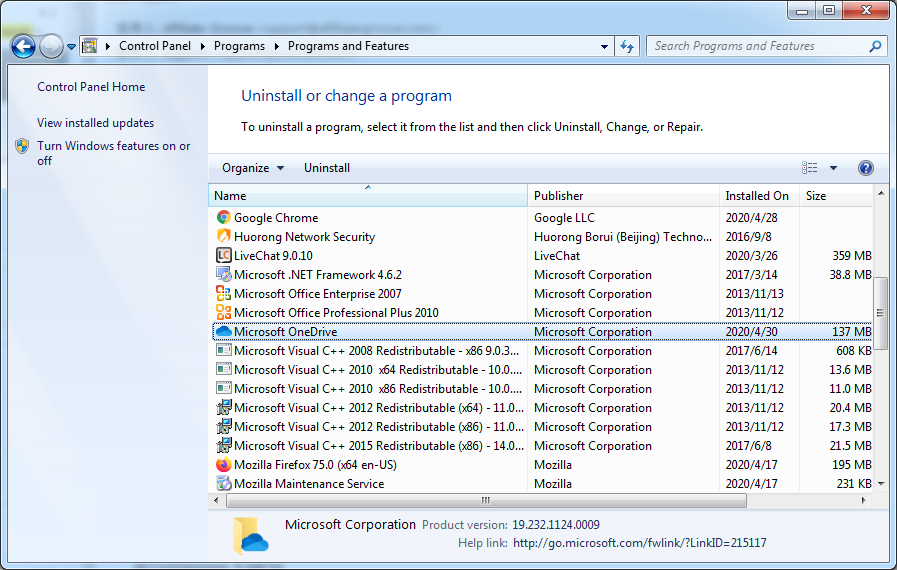The width and height of the screenshot is (897, 570).
Task: Open the recent pages dropdown arrow
Action: [x=72, y=47]
